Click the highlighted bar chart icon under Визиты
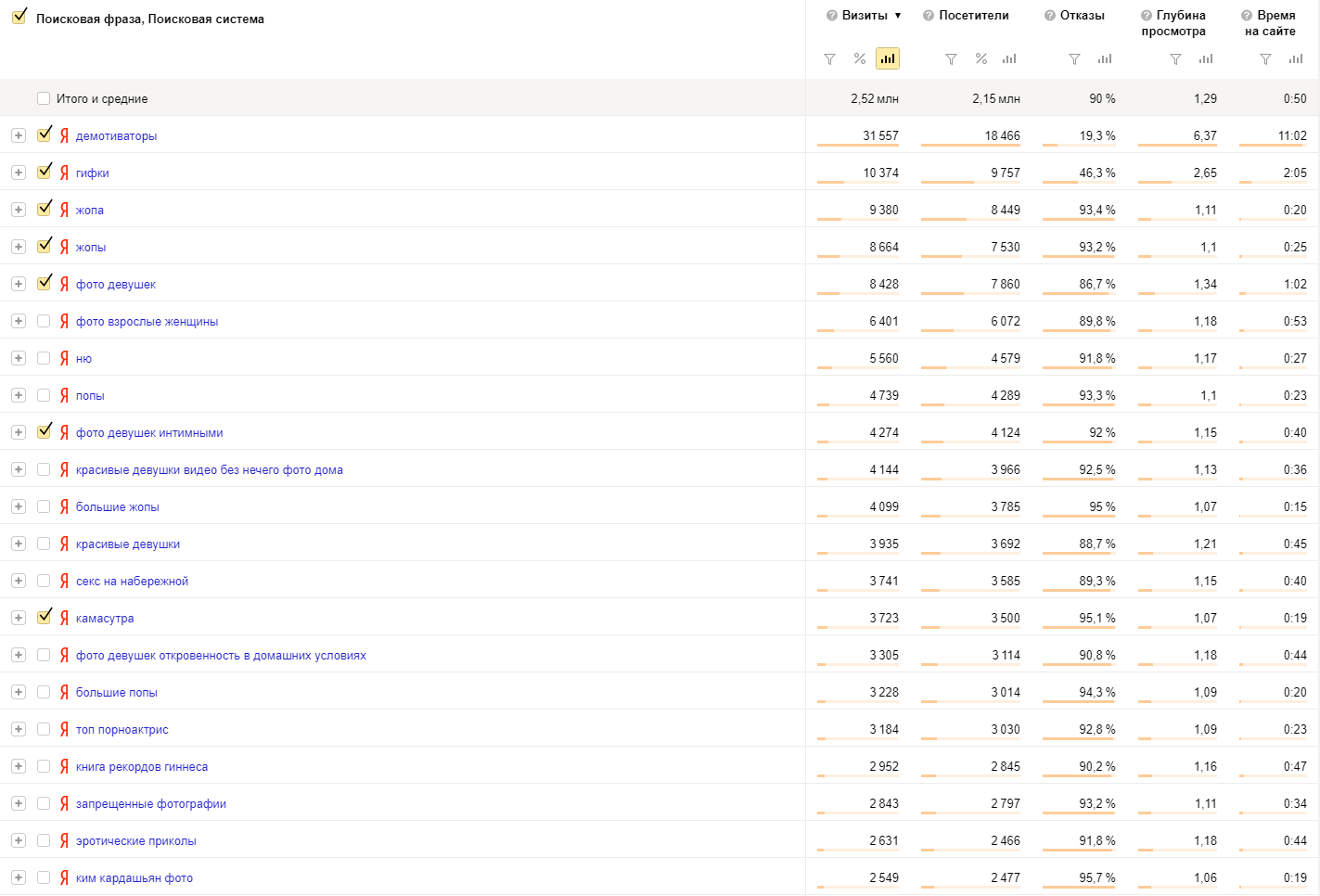Screen dimensions: 1320x896 pos(888,59)
